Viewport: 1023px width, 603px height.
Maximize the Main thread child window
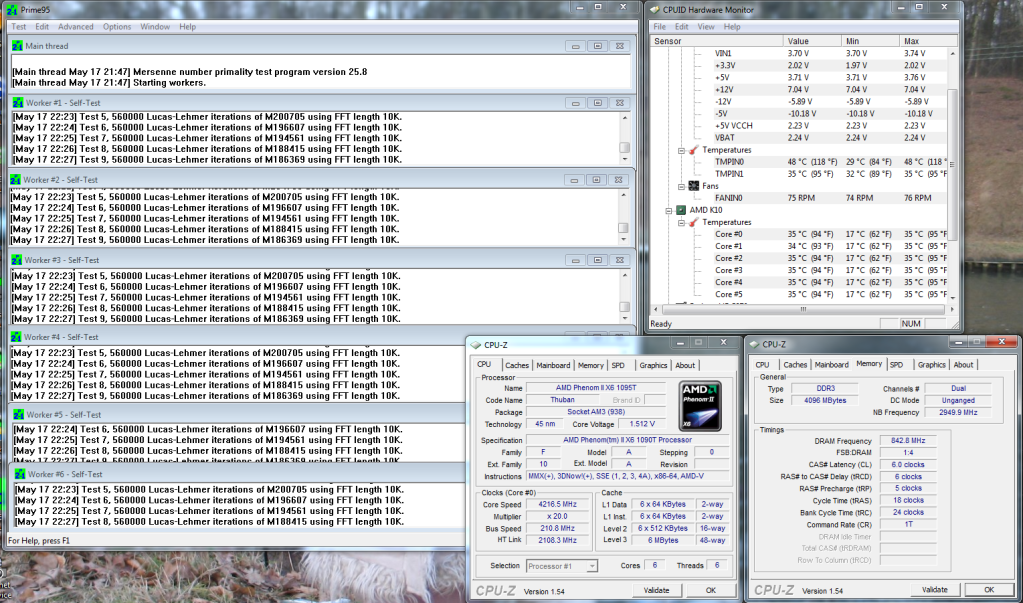[x=597, y=46]
